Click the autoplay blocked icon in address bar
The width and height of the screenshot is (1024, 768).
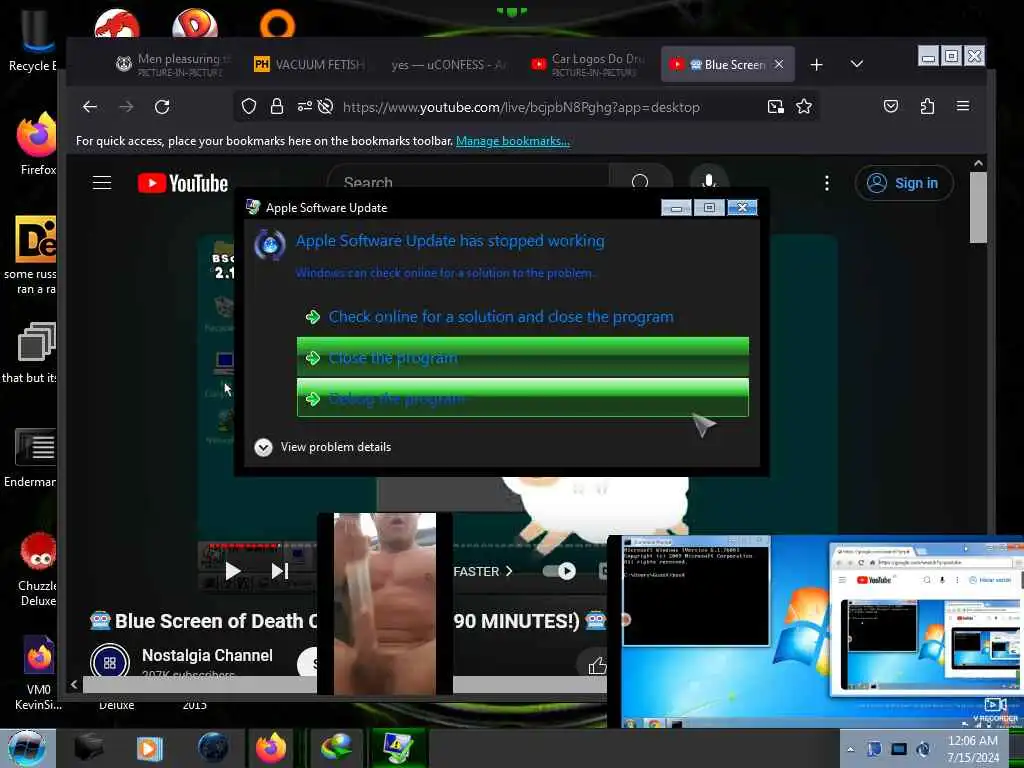(325, 106)
